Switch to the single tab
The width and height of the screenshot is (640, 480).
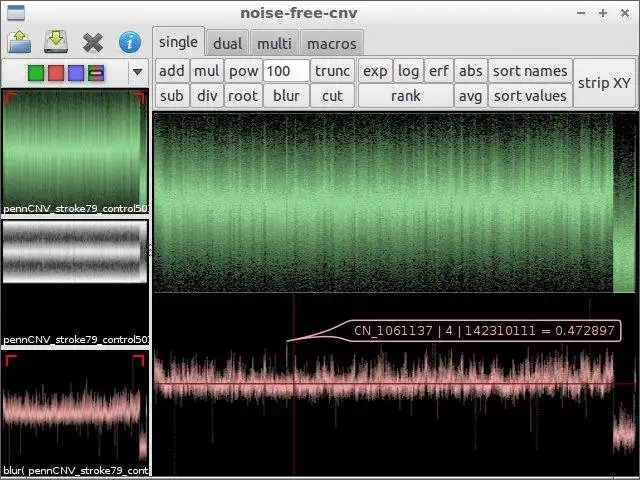point(178,42)
